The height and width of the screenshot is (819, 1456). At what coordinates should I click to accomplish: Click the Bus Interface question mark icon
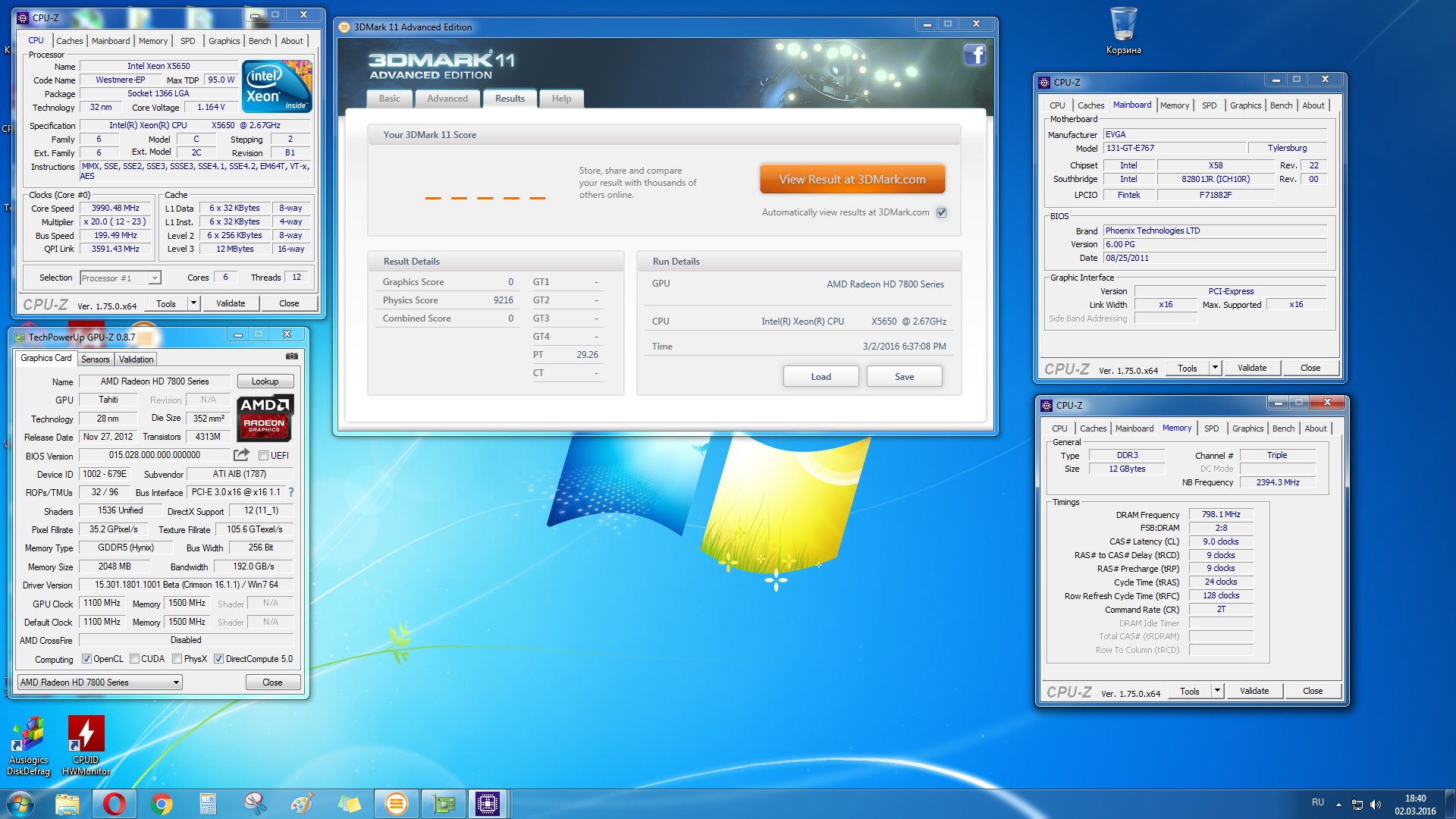pyautogui.click(x=290, y=492)
